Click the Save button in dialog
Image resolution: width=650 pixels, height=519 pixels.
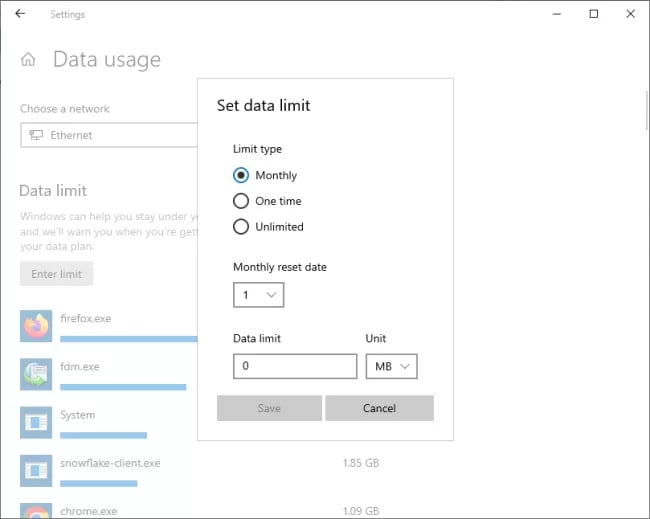pos(269,408)
